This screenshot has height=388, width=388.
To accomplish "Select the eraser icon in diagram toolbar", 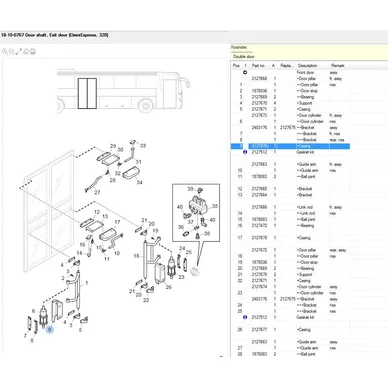I will (26, 52).
